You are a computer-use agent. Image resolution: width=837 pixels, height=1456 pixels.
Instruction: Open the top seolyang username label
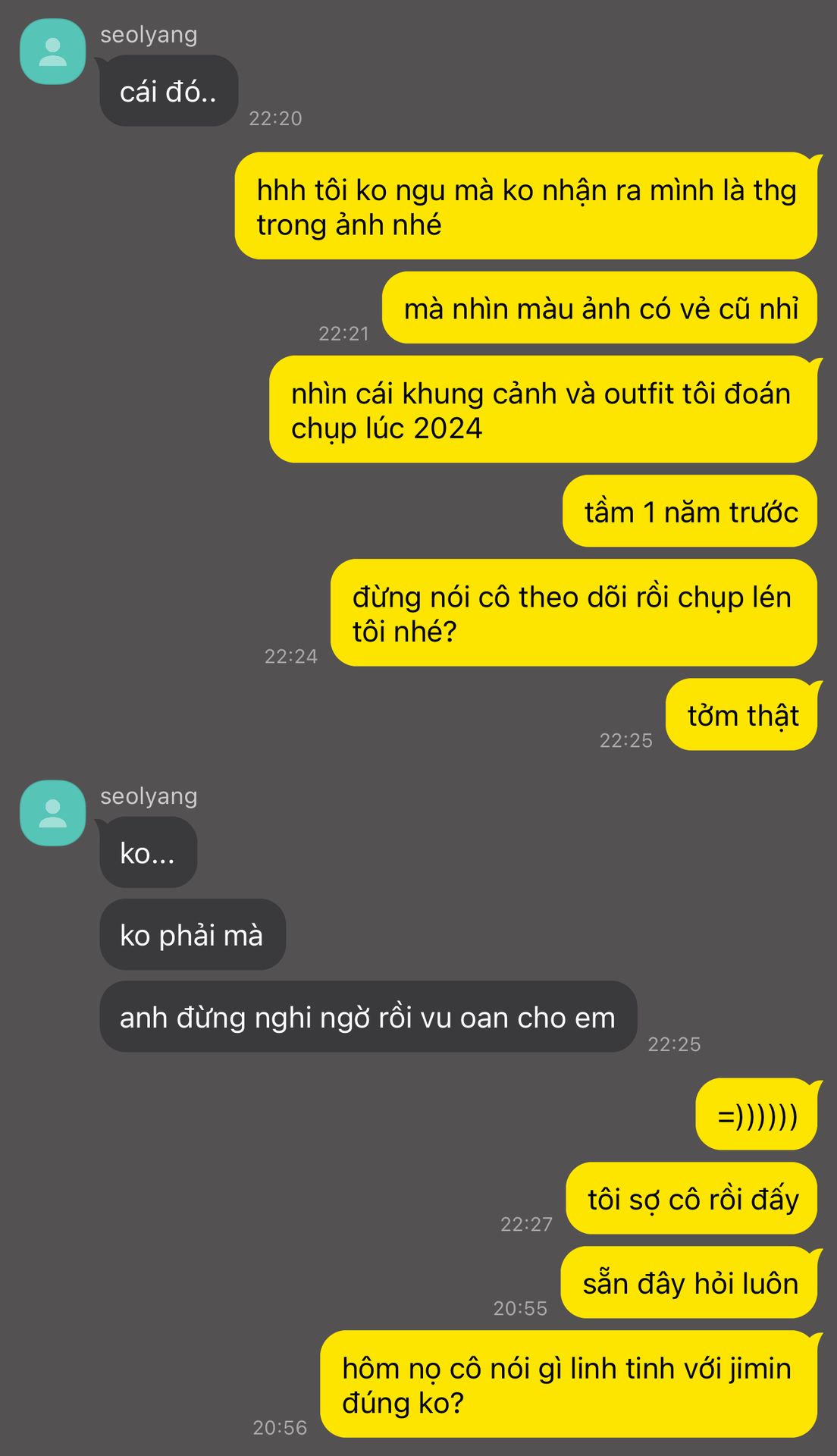(x=149, y=35)
